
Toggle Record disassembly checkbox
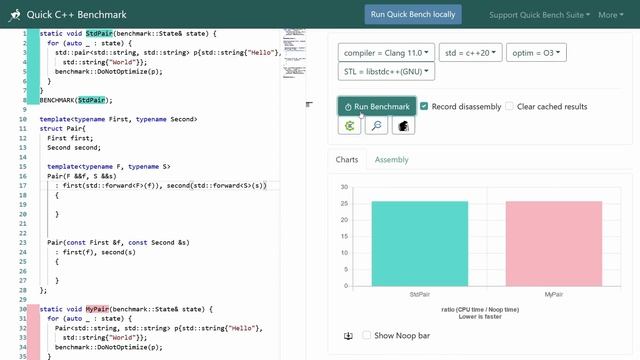point(424,106)
